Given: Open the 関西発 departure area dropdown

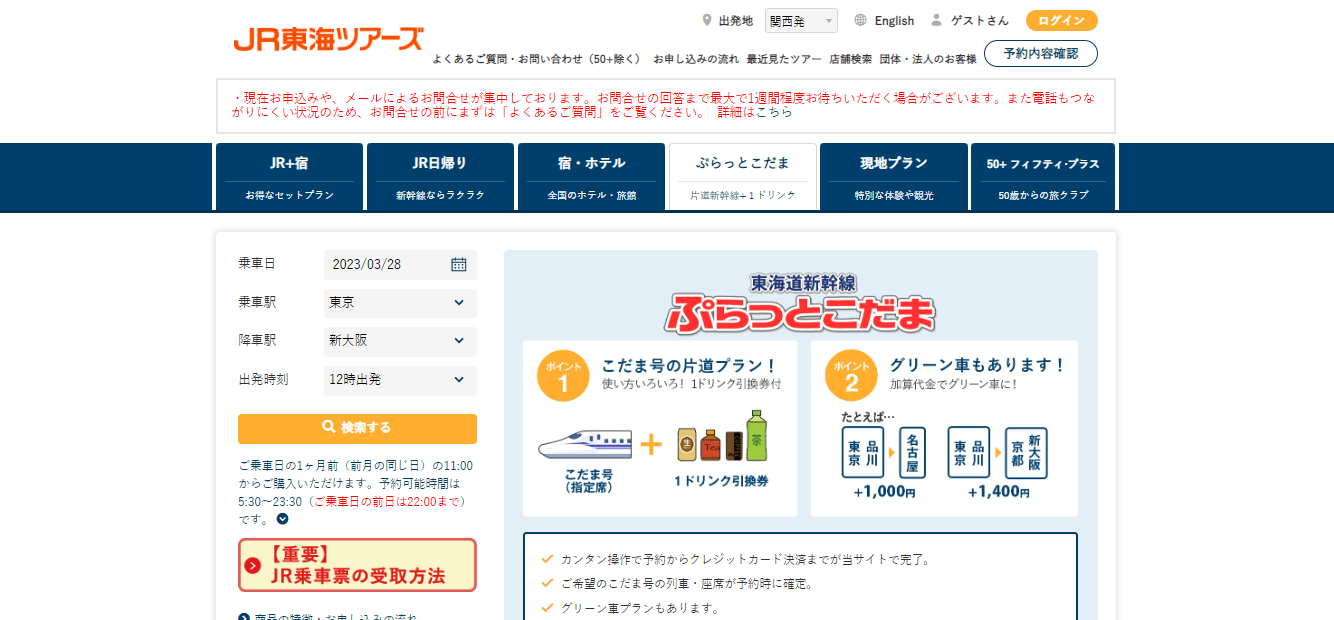Looking at the screenshot, I should click(x=800, y=20).
